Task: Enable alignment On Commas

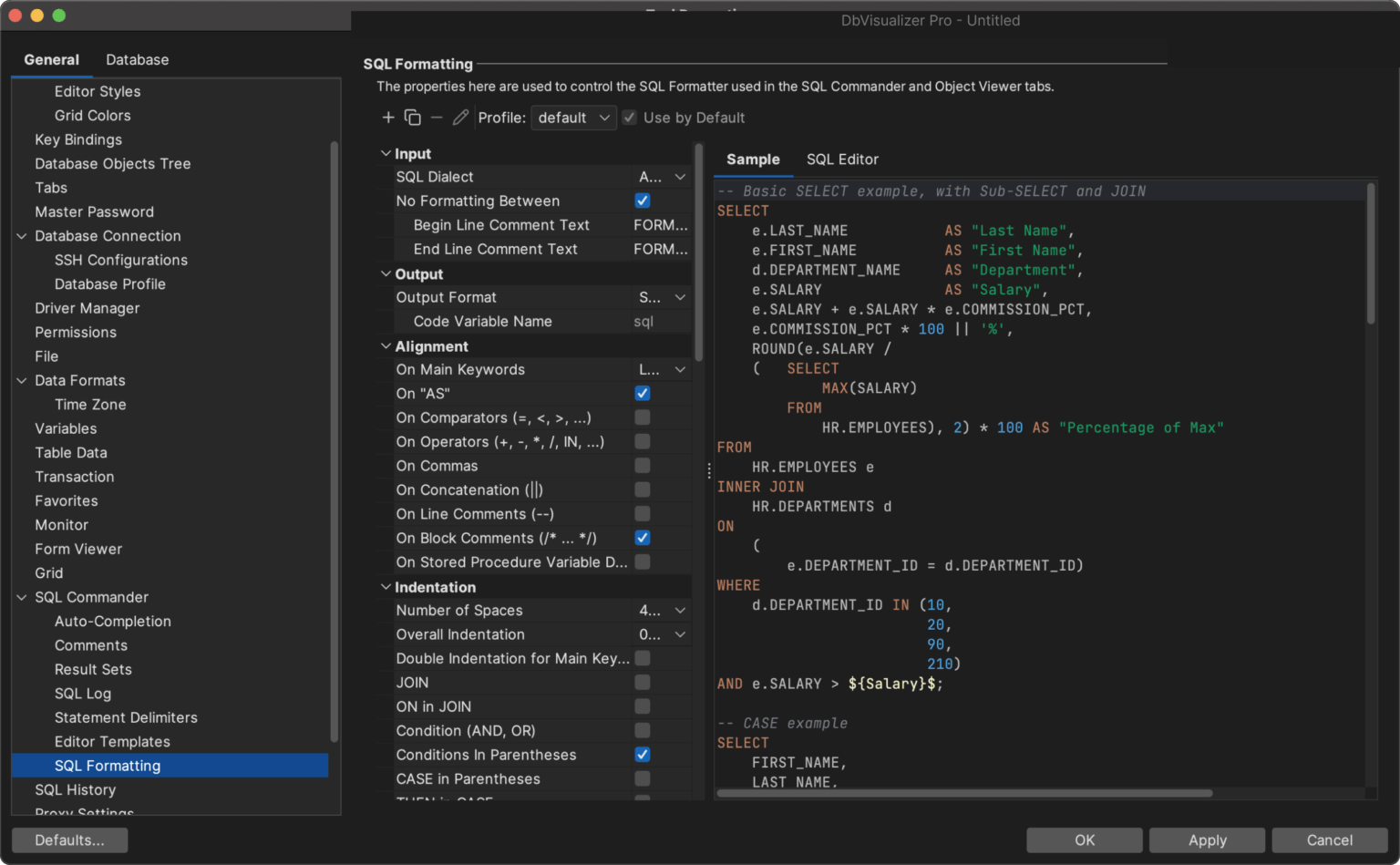Action: tap(643, 466)
